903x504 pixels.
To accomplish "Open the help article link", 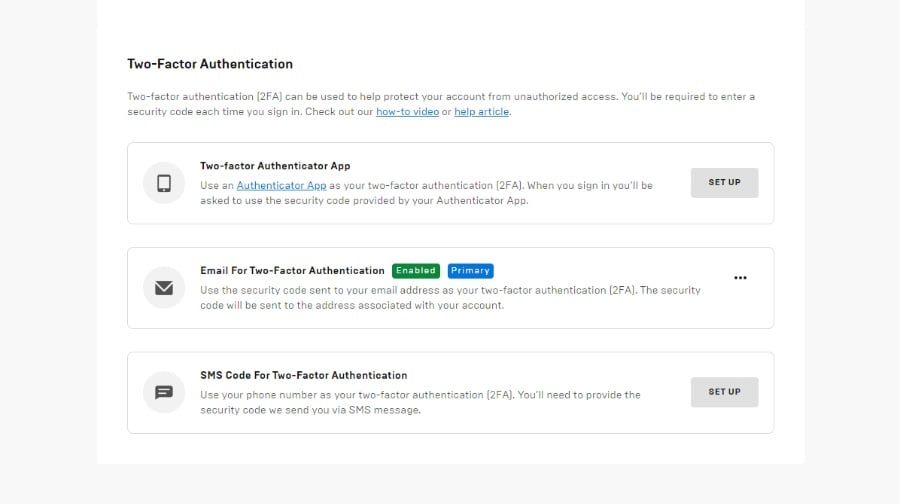I will click(x=481, y=112).
